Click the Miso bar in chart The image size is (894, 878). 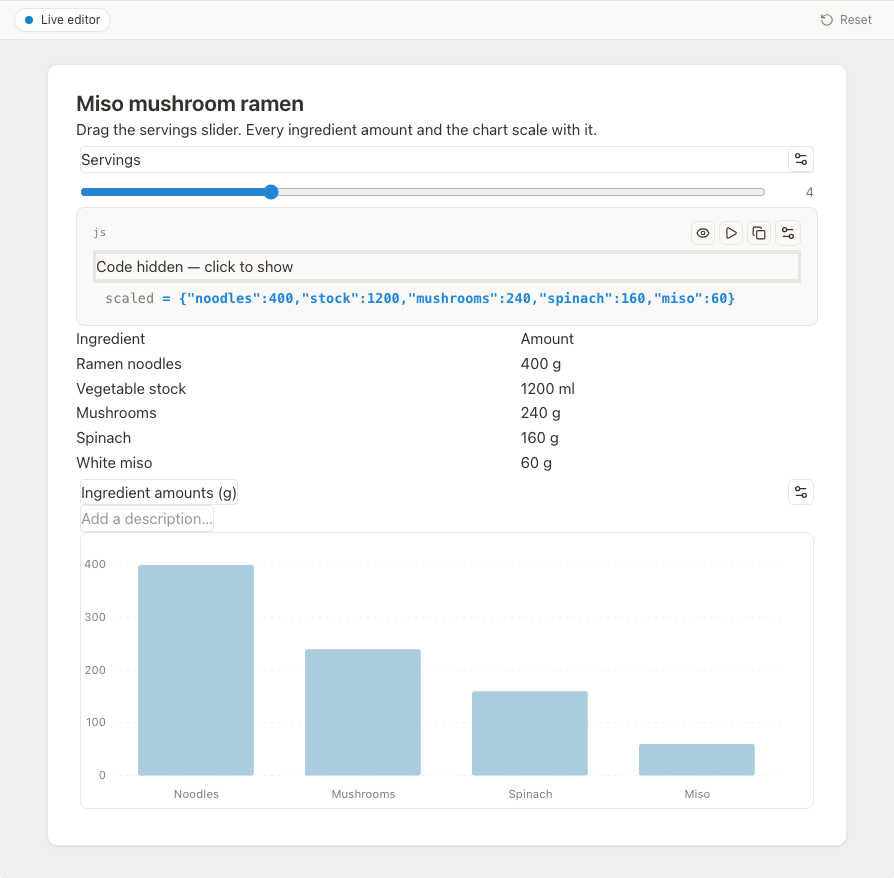tap(697, 759)
